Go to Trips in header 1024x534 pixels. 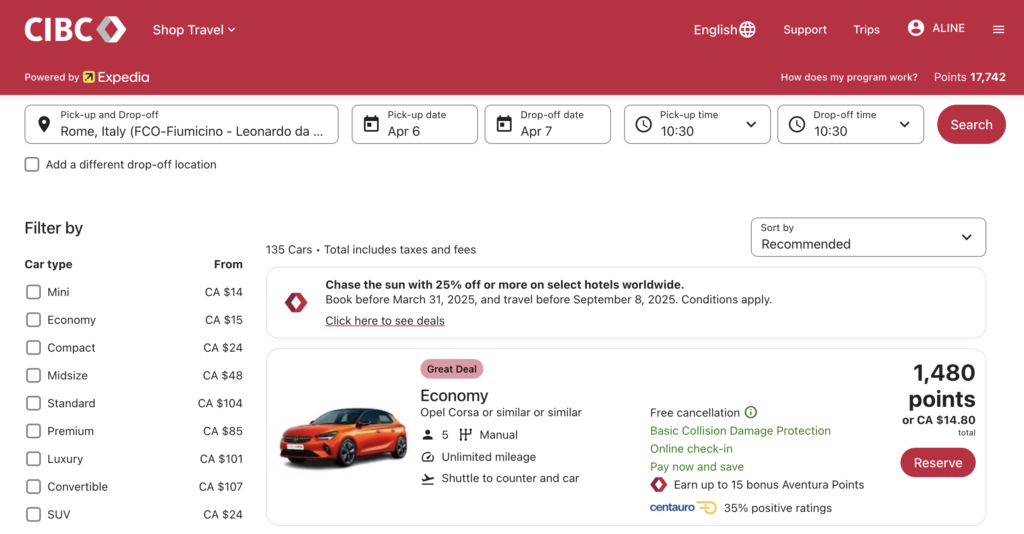coord(866,29)
